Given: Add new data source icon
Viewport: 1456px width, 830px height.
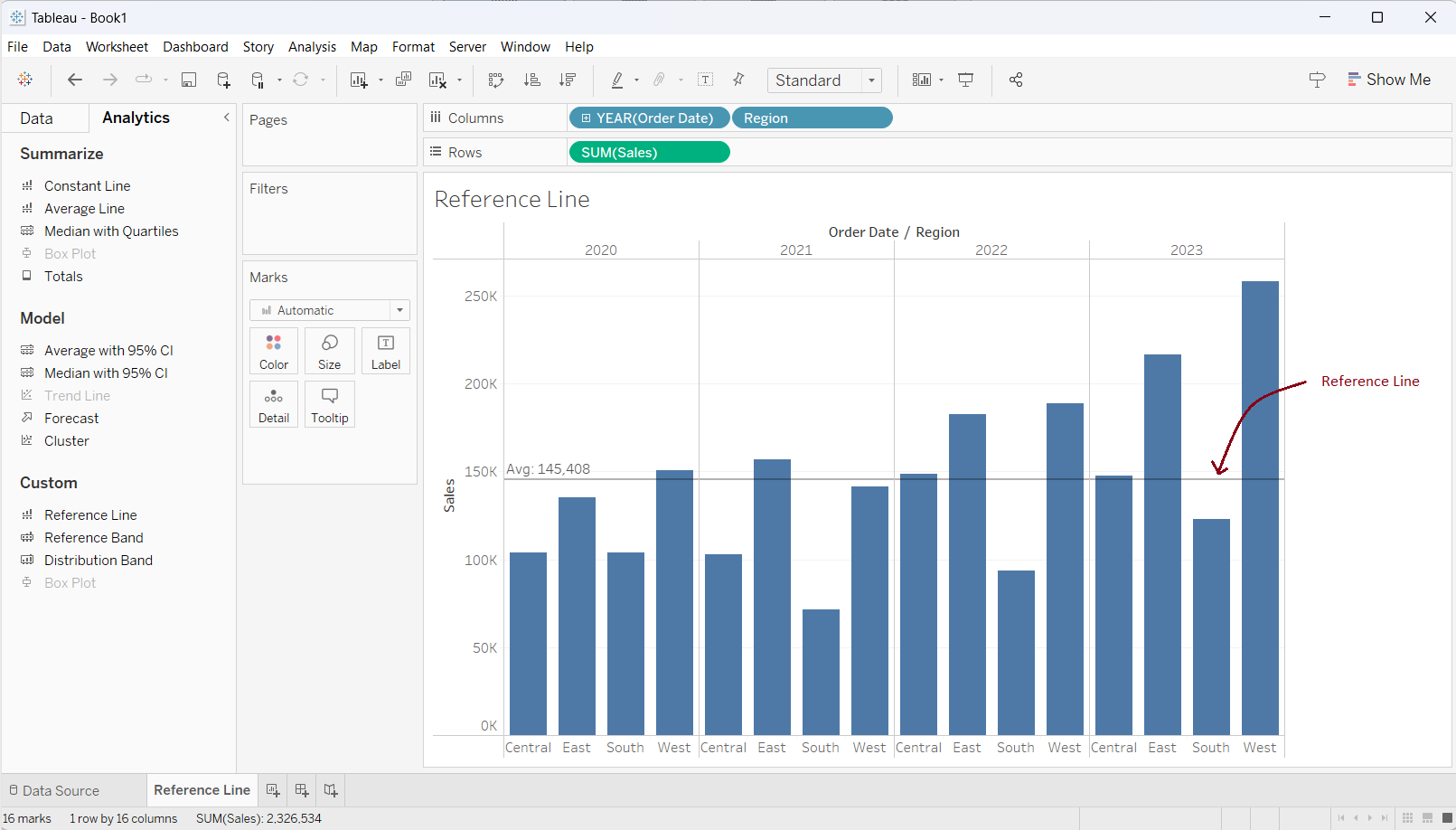Looking at the screenshot, I should click(x=223, y=80).
